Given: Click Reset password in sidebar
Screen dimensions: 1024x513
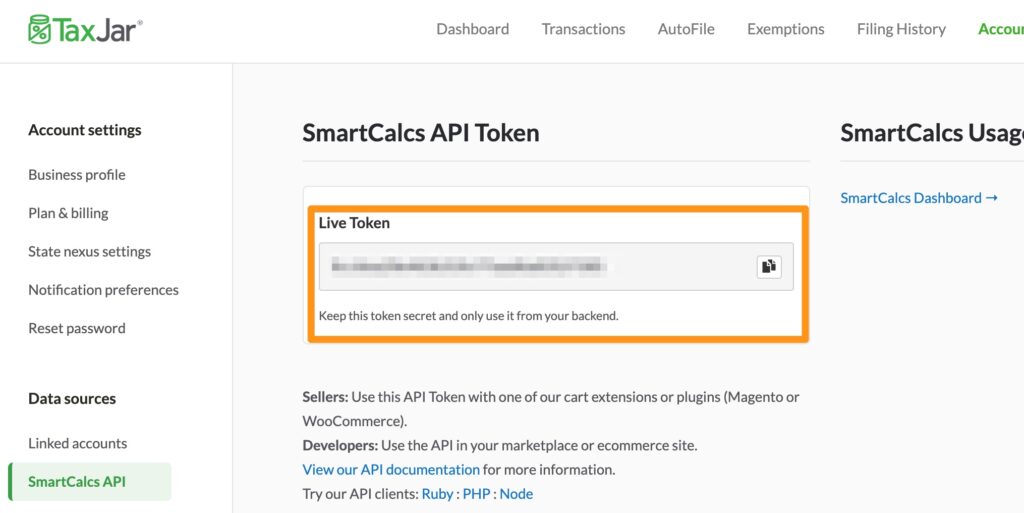Looking at the screenshot, I should [x=77, y=328].
